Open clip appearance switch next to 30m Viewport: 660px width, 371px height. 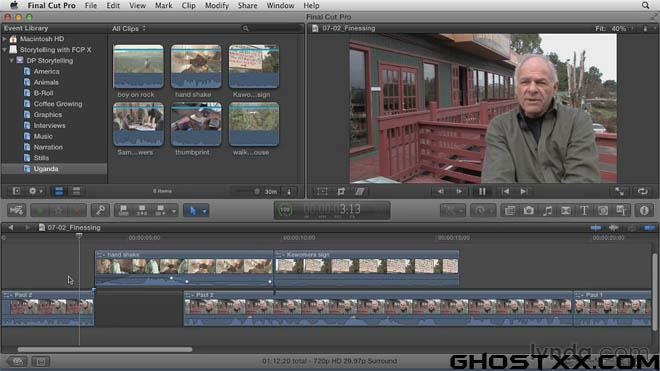(x=289, y=191)
